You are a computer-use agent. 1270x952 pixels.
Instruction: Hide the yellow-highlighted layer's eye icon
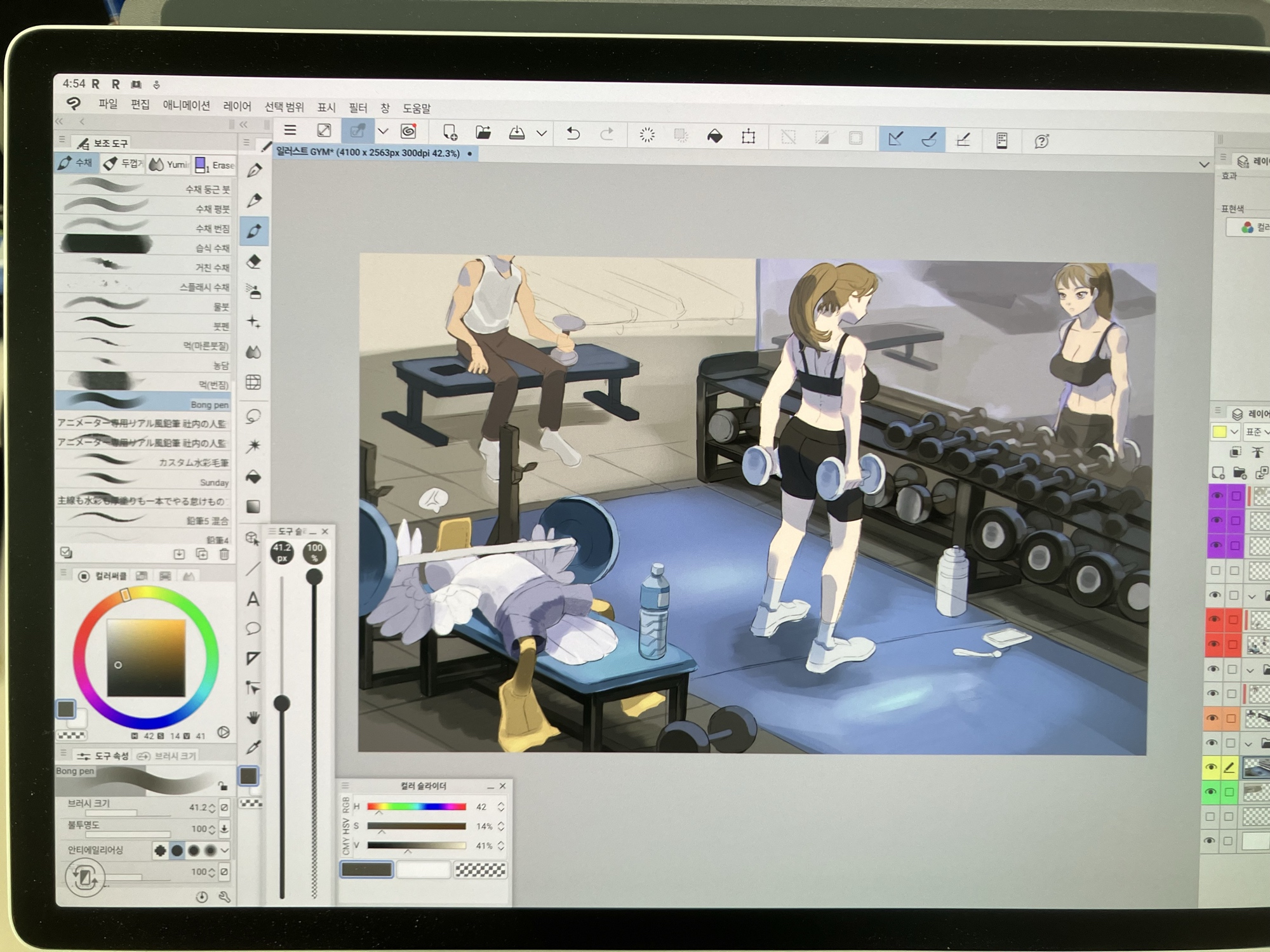[x=1211, y=767]
